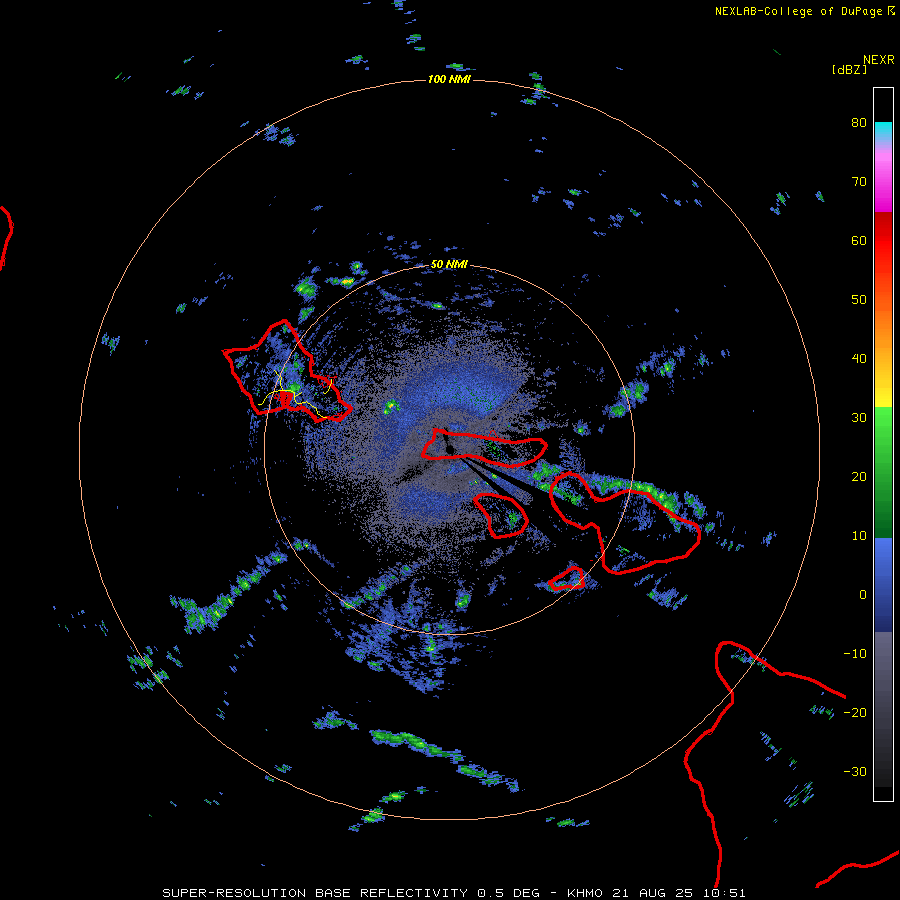The height and width of the screenshot is (900, 900).
Task: Click the 70 value on the dBZ scale
Action: click(x=859, y=181)
